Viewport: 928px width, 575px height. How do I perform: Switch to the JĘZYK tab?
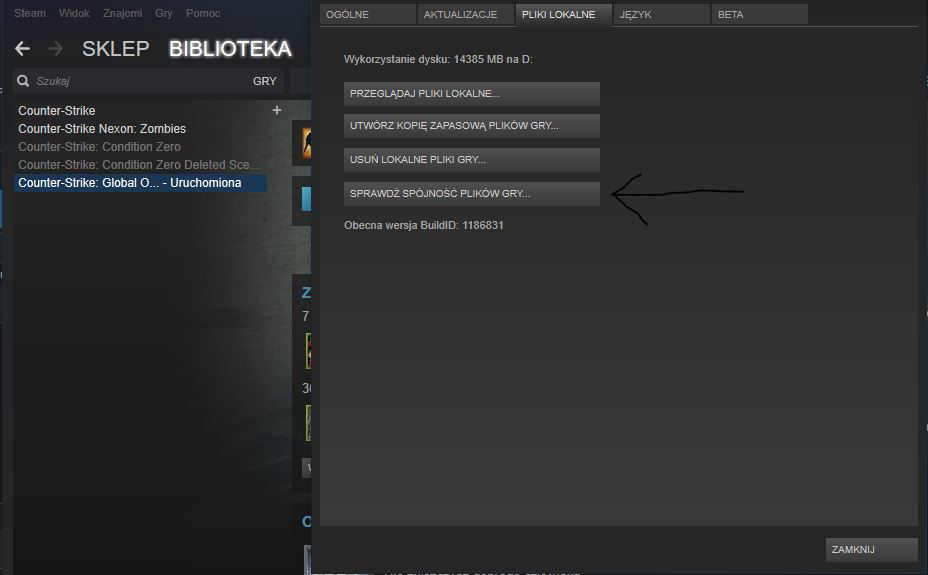661,14
